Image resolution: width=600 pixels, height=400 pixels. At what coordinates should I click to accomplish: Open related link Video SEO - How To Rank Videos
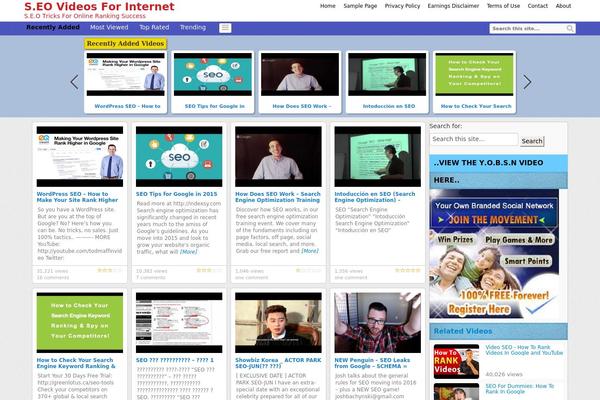pyautogui.click(x=524, y=350)
